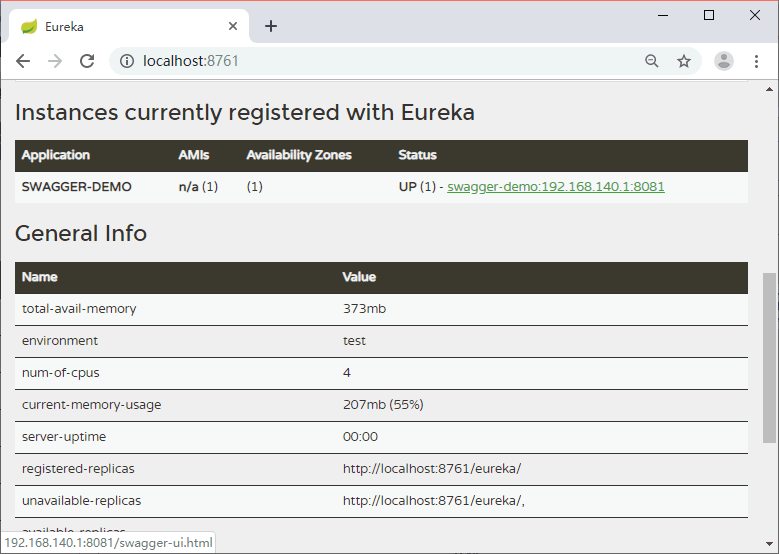779x554 pixels.
Task: Select the registered-replicas row name
Action: (x=78, y=469)
